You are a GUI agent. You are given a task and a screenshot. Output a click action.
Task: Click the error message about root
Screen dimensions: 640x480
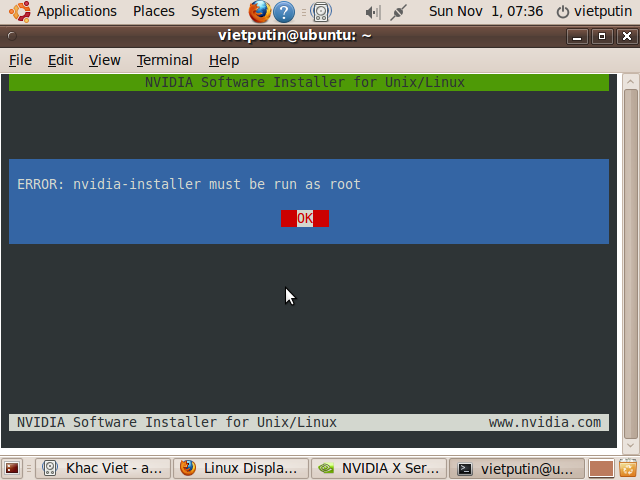[189, 184]
